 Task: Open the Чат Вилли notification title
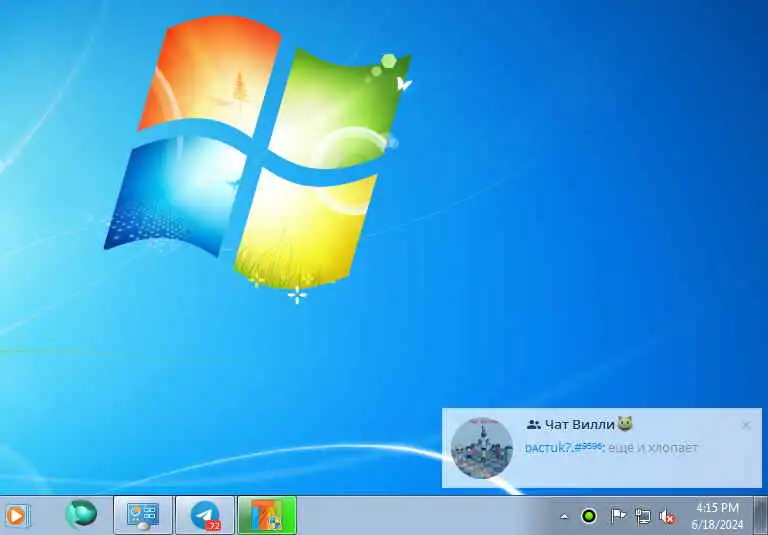(580, 424)
